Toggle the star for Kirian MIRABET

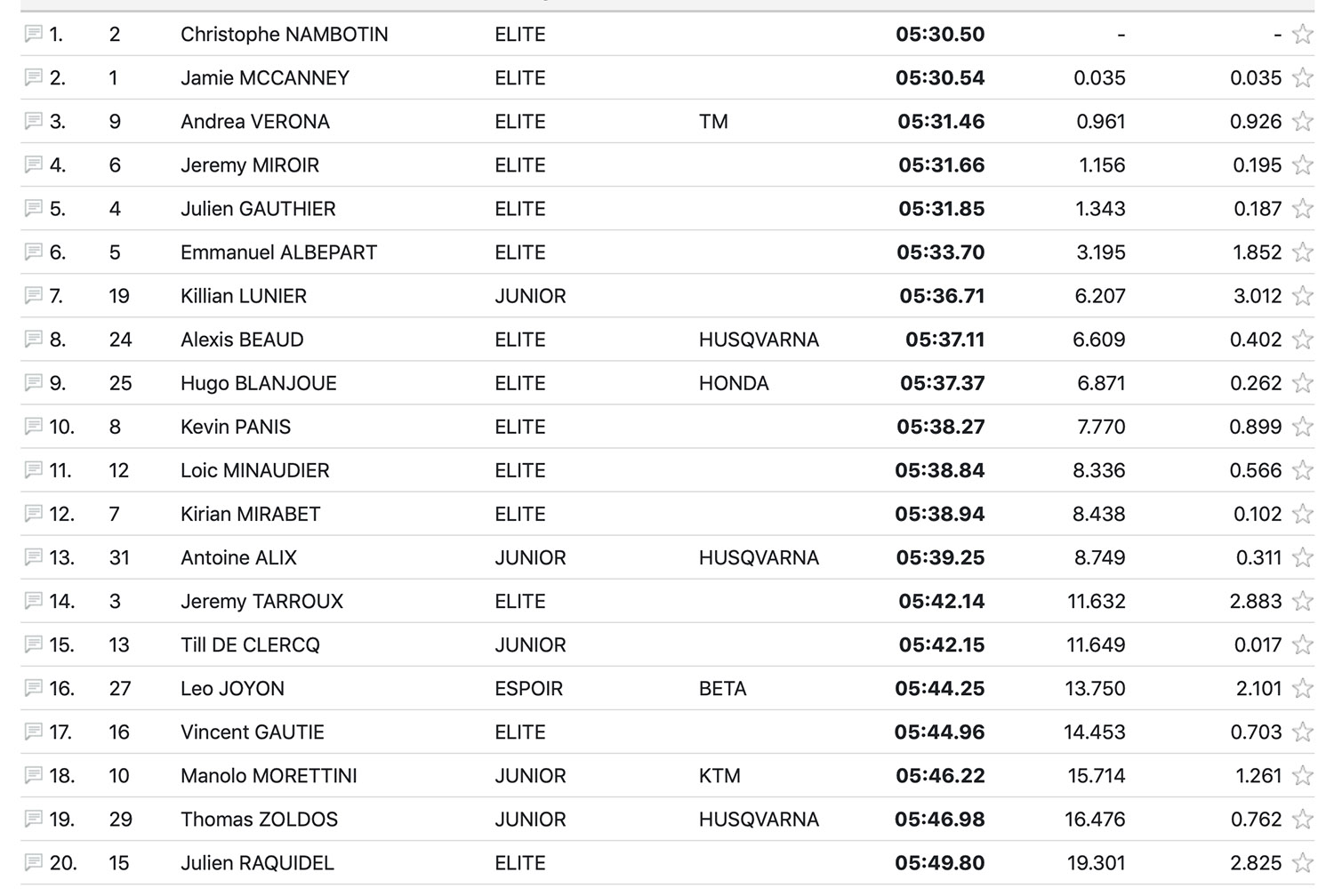[1303, 514]
